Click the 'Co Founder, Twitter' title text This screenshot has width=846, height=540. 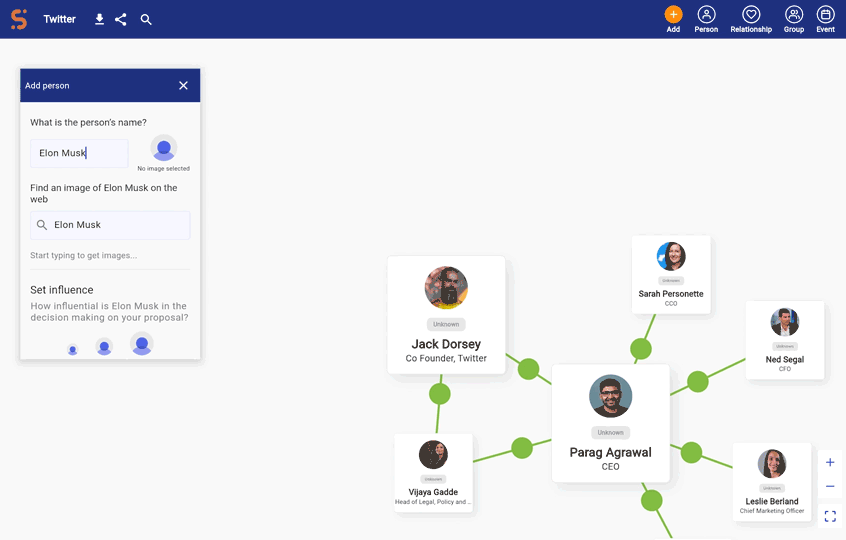[x=446, y=359]
